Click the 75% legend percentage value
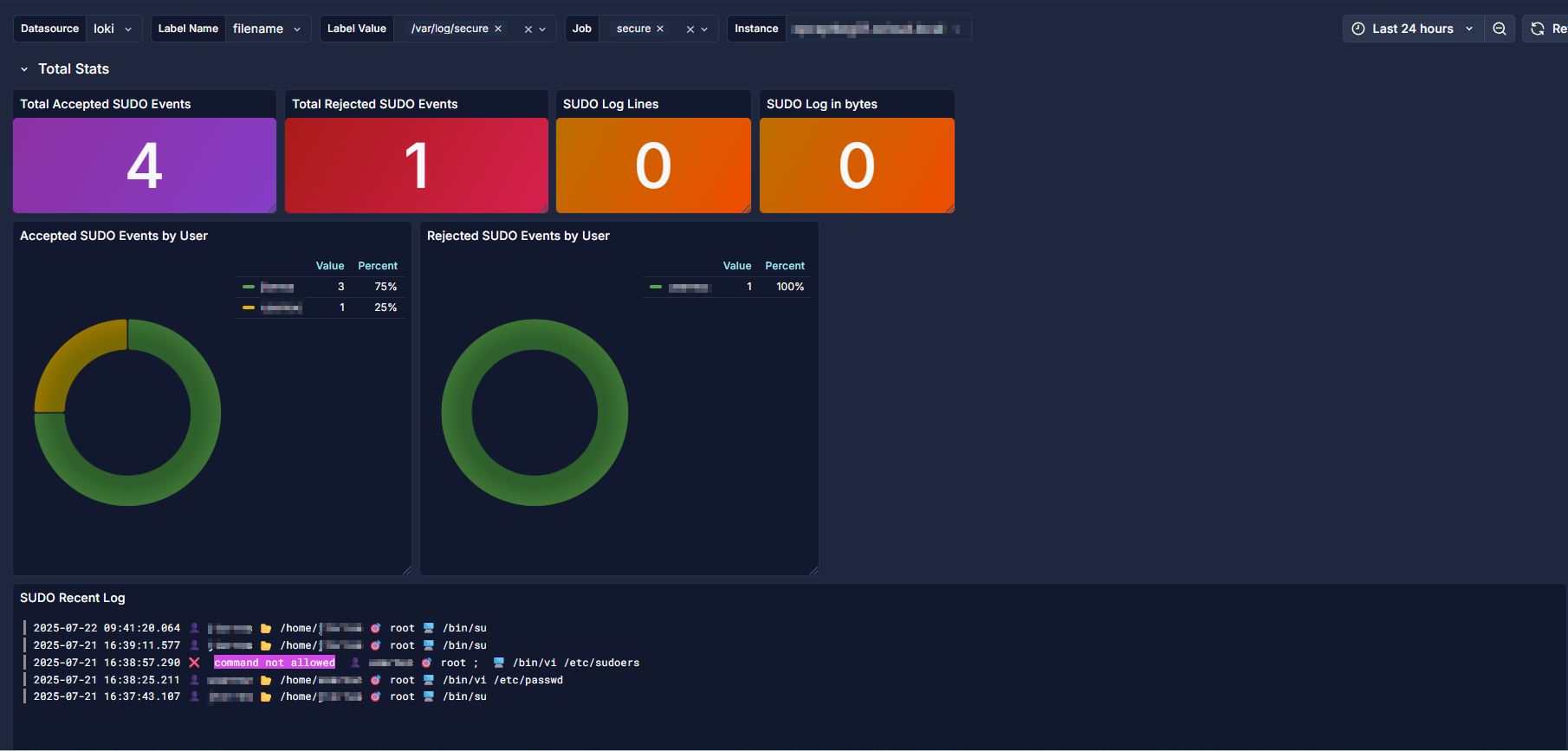The height and width of the screenshot is (751, 1568). [386, 287]
